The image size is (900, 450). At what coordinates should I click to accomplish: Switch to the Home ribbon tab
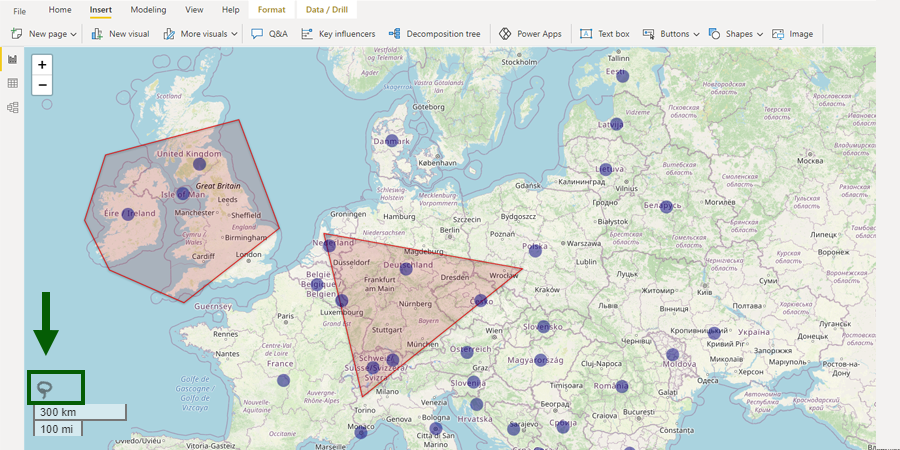(x=60, y=10)
